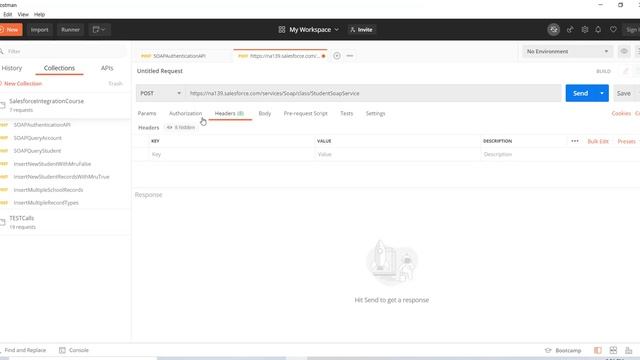Open the Pre-request Script tab
The width and height of the screenshot is (640, 360).
[305, 113]
